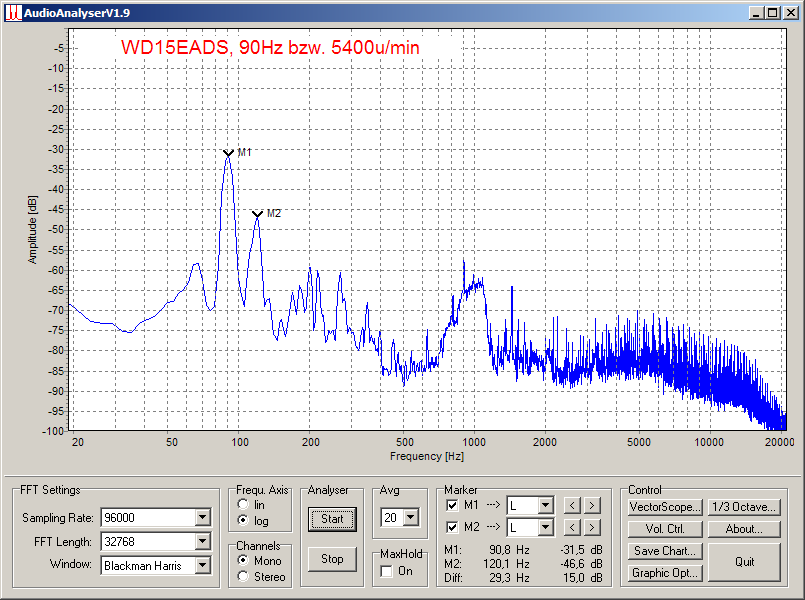This screenshot has height=600, width=805.
Task: Open the M2 channel dropdown
Action: coord(545,527)
